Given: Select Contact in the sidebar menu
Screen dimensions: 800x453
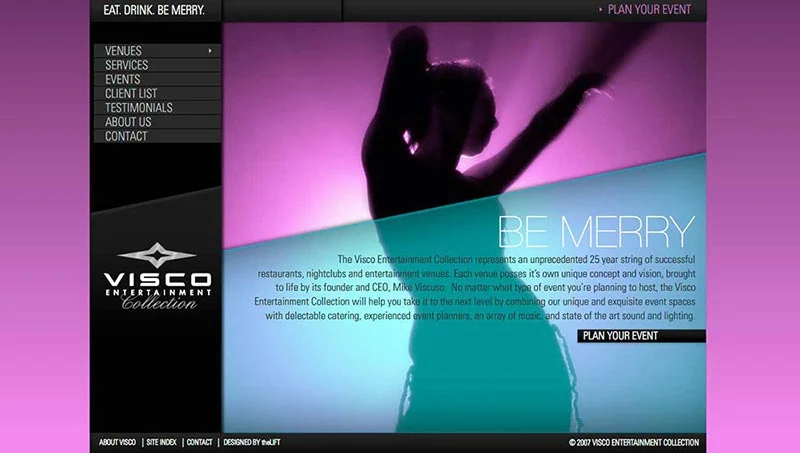Looking at the screenshot, I should 157,136.
